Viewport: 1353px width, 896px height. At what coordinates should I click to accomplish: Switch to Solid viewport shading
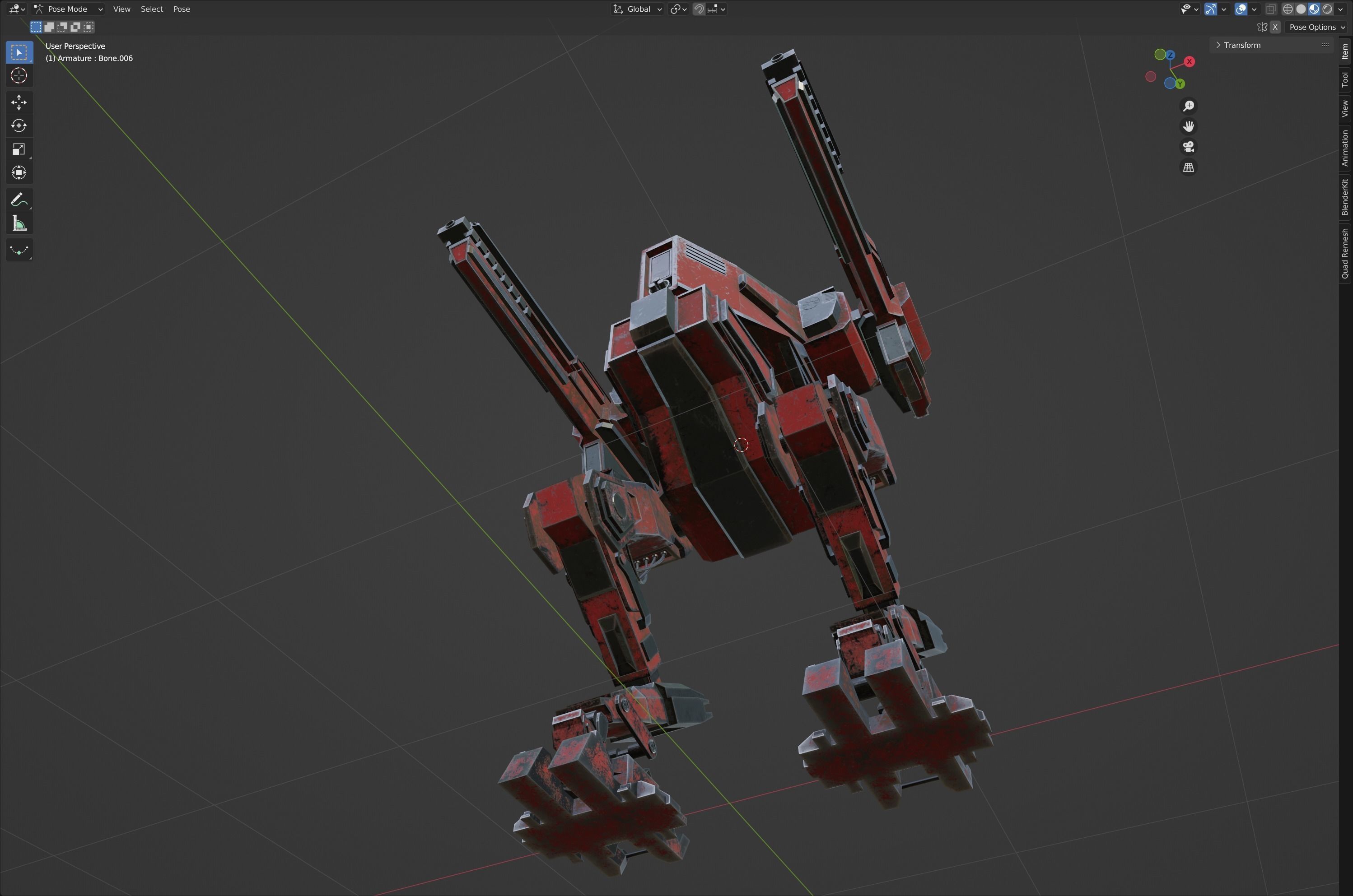click(x=1301, y=9)
